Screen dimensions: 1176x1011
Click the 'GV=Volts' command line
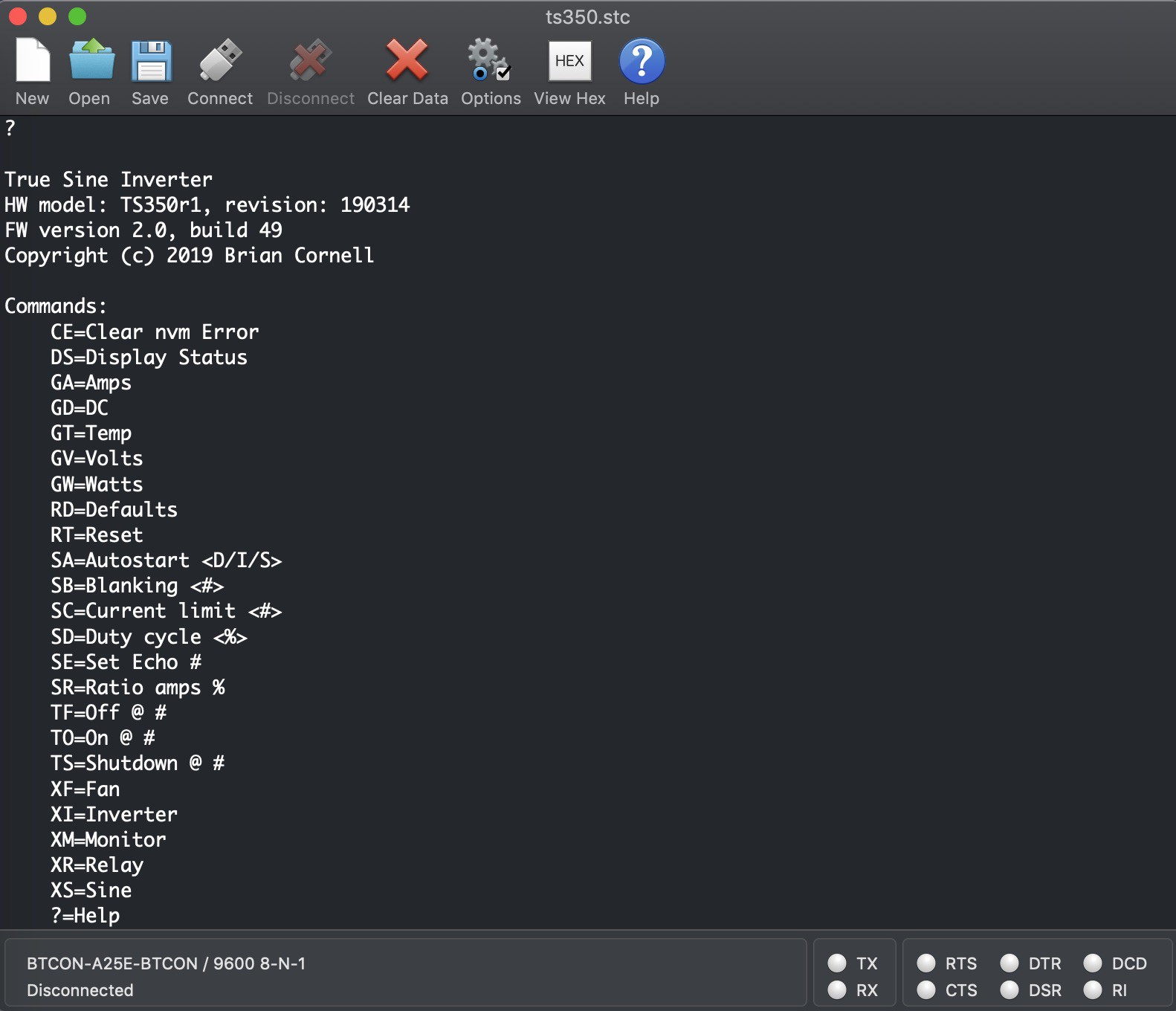[x=97, y=459]
